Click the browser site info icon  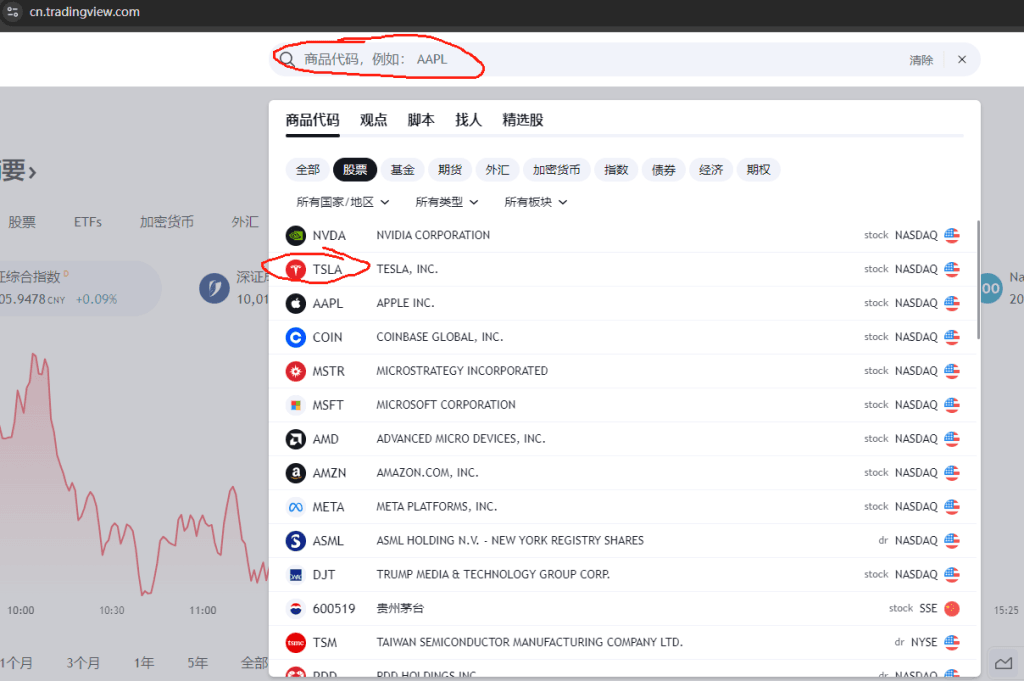(12, 12)
